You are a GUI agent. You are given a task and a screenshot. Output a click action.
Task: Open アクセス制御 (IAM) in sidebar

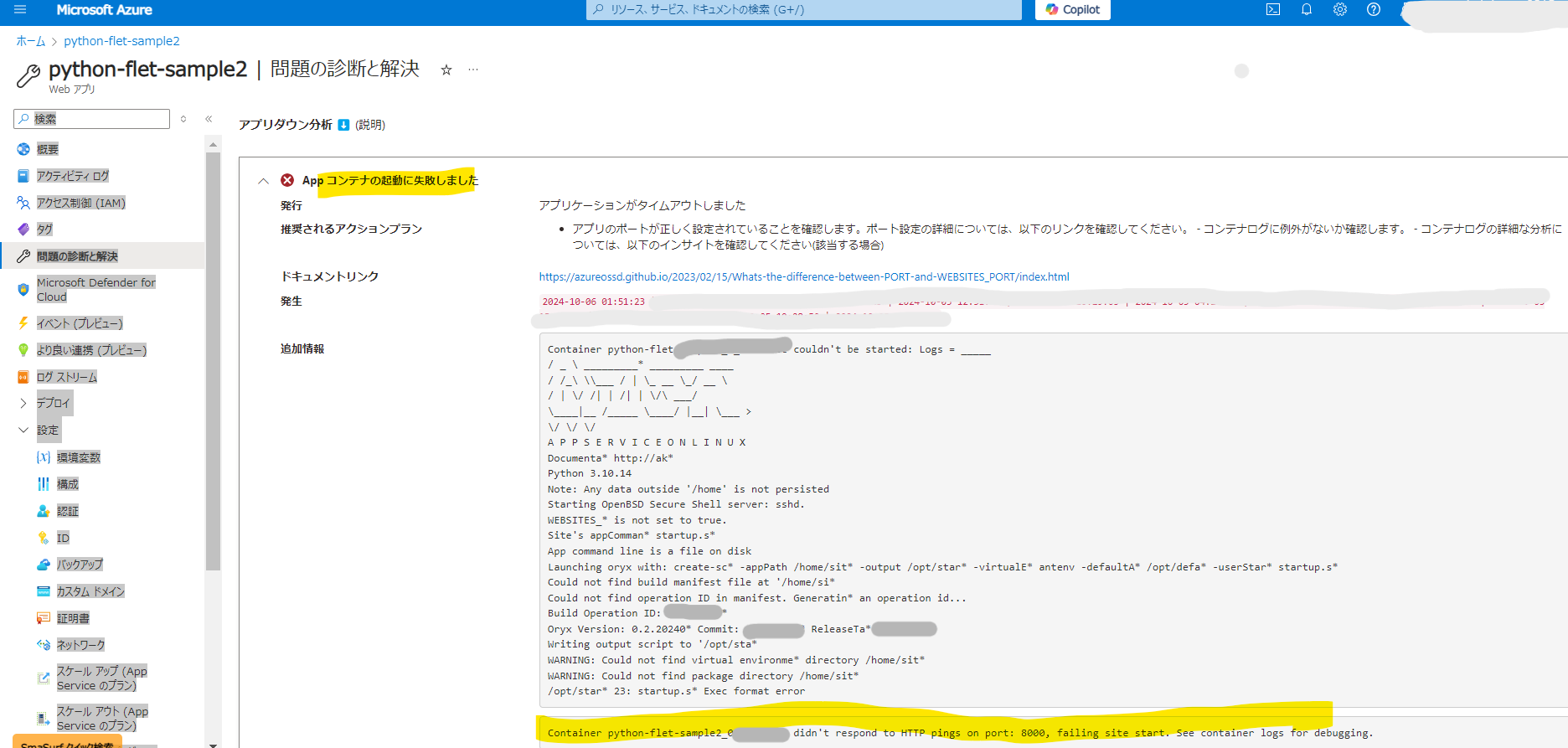(81, 203)
